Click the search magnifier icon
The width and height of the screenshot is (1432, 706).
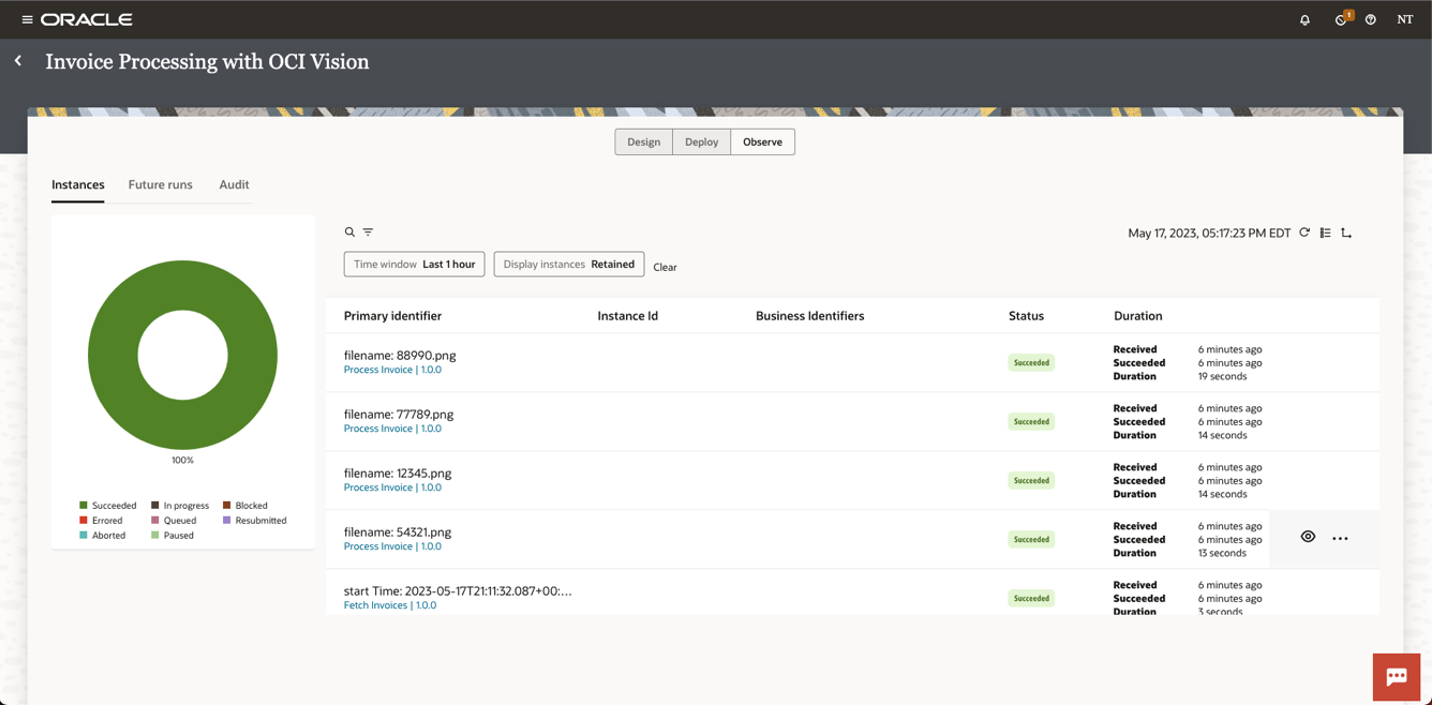tap(350, 232)
